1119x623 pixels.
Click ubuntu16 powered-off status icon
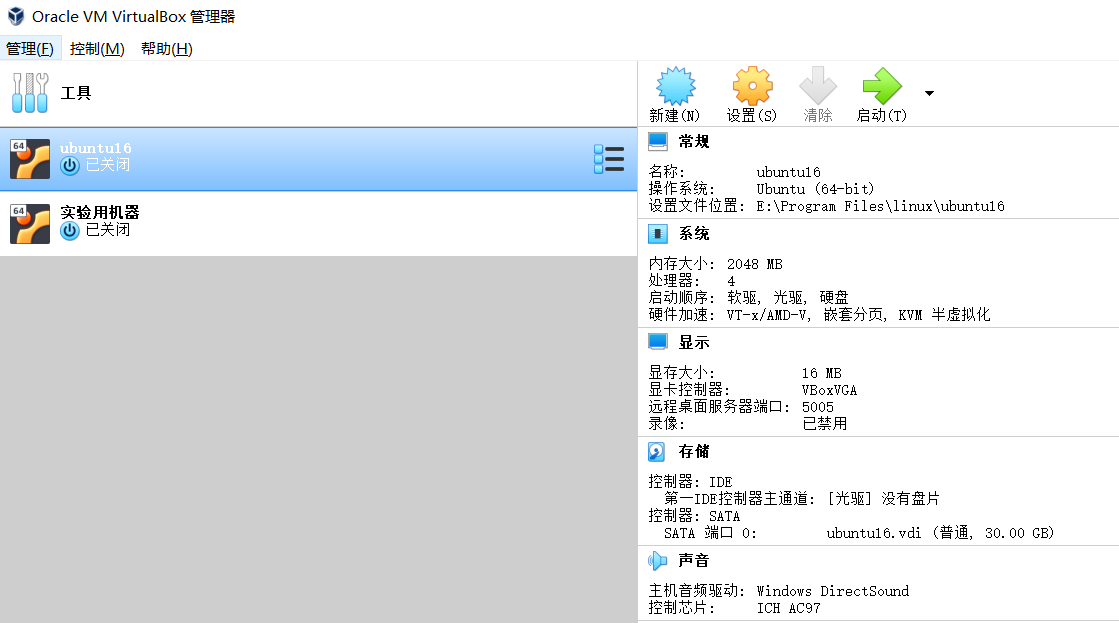pyautogui.click(x=69, y=166)
